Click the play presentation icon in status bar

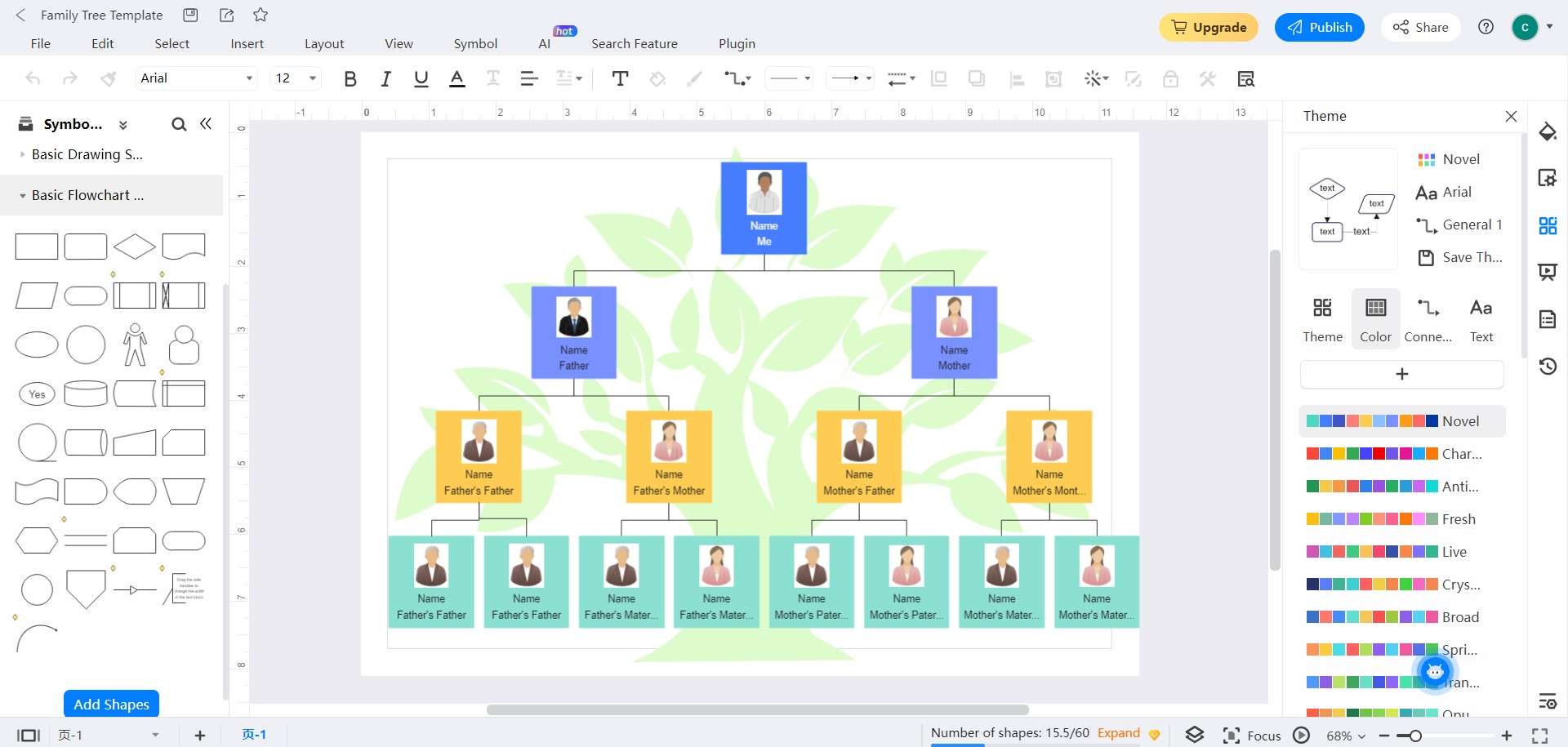pyautogui.click(x=1302, y=736)
